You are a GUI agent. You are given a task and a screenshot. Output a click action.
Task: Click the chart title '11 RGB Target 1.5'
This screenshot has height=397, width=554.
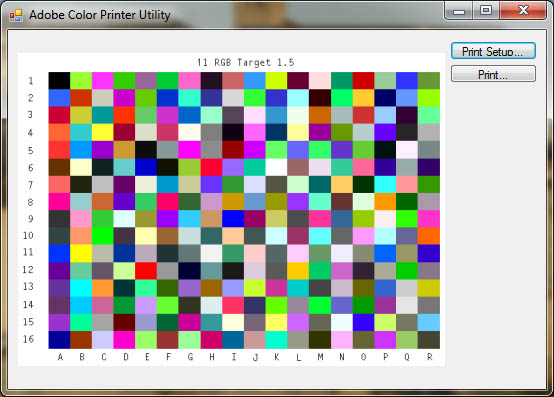point(246,63)
